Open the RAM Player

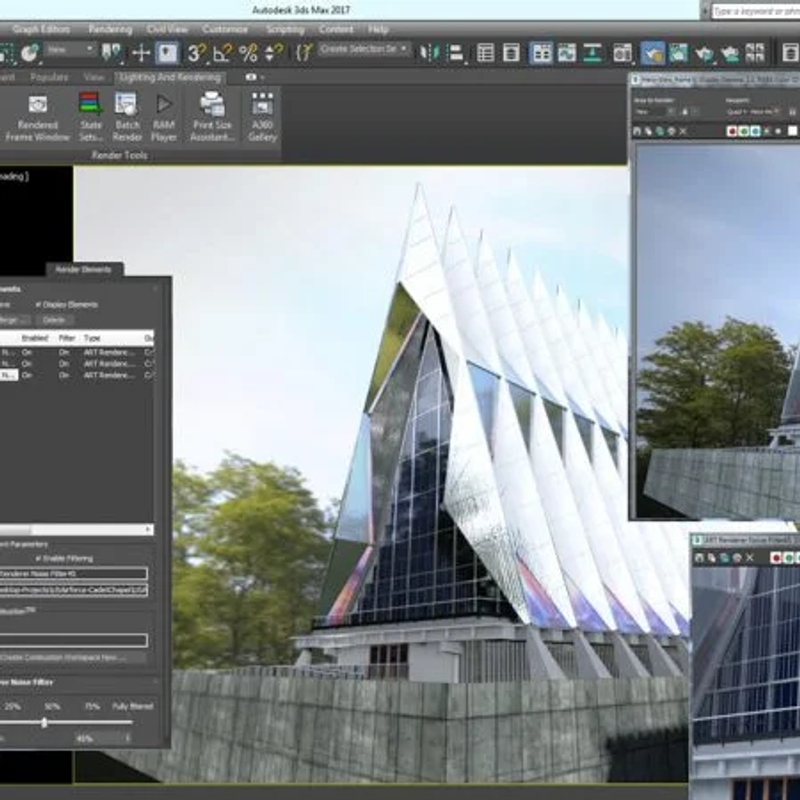164,117
